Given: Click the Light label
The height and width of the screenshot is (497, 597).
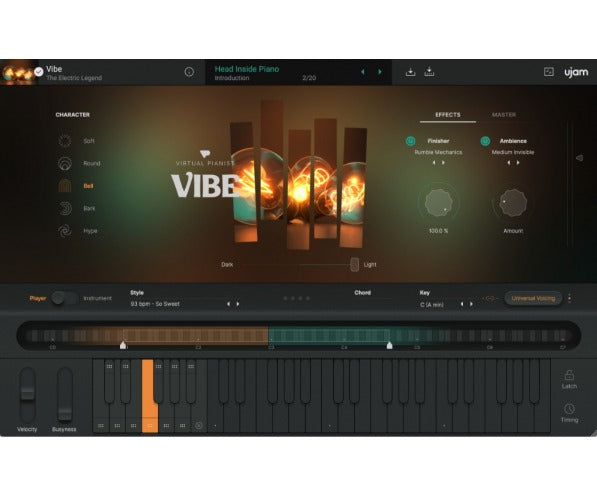Looking at the screenshot, I should [x=370, y=264].
